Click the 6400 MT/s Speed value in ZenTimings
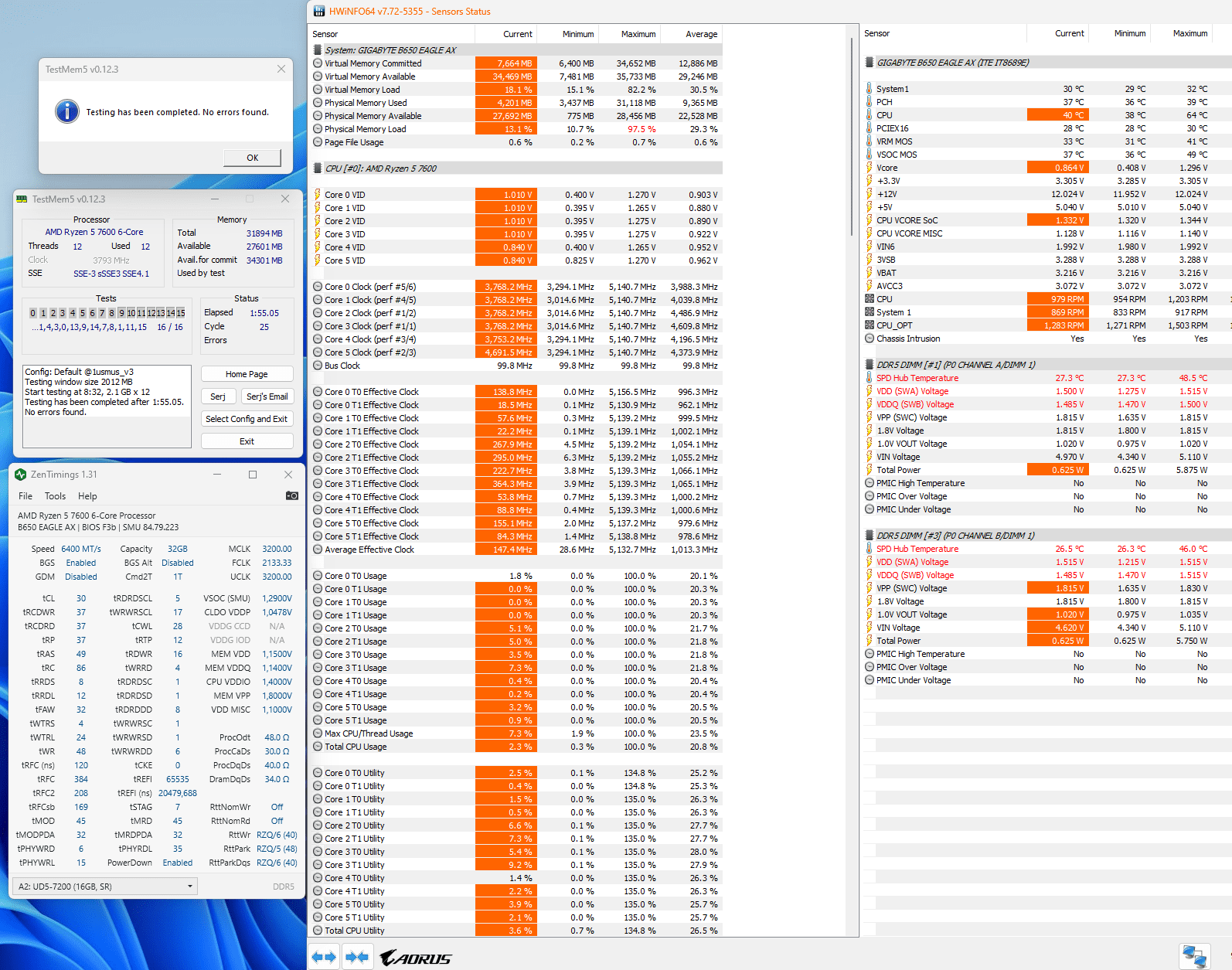 point(81,549)
